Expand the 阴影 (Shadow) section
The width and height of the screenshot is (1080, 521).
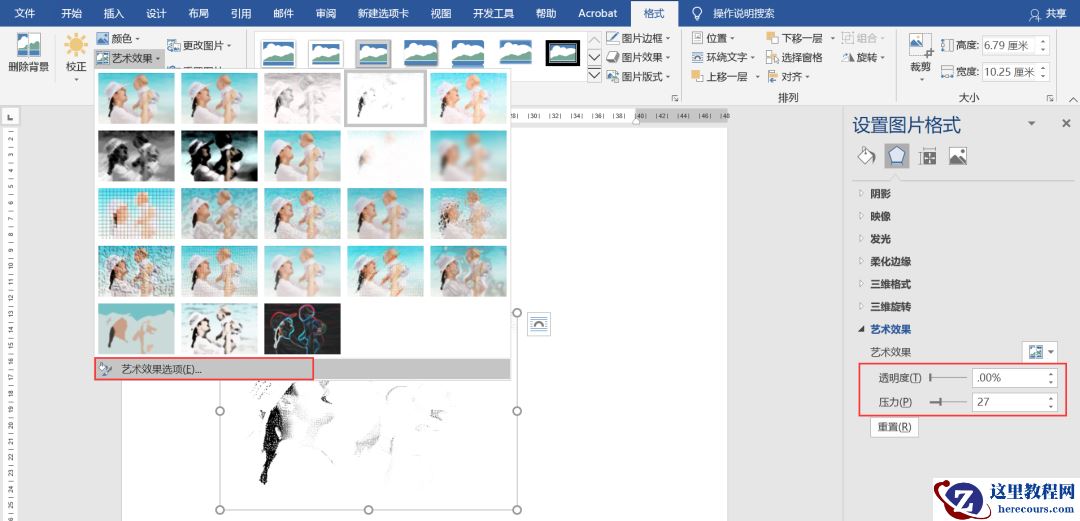coord(880,194)
